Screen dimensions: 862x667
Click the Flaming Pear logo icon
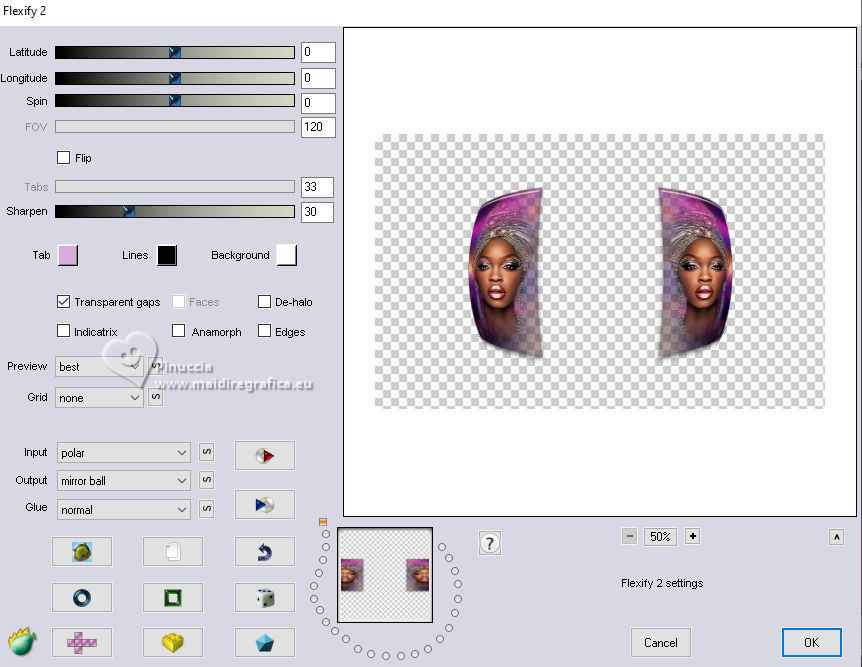point(22,641)
